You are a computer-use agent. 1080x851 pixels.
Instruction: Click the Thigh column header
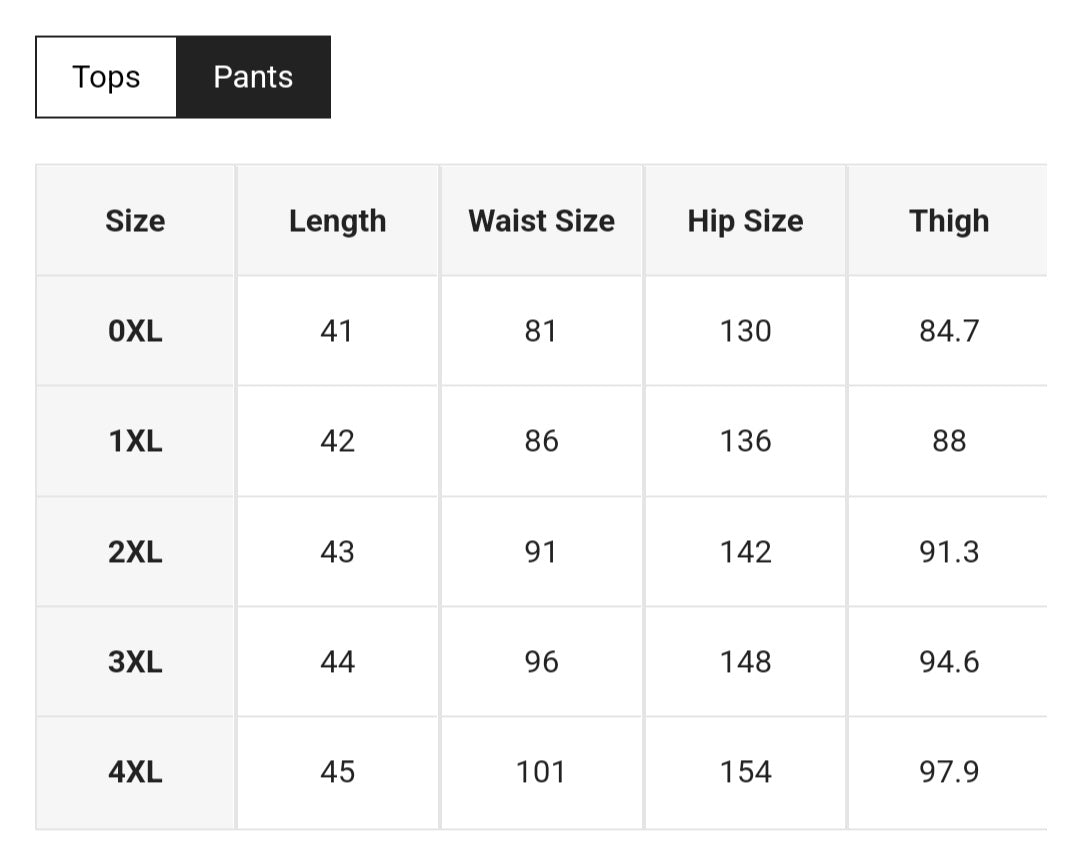[x=948, y=221]
